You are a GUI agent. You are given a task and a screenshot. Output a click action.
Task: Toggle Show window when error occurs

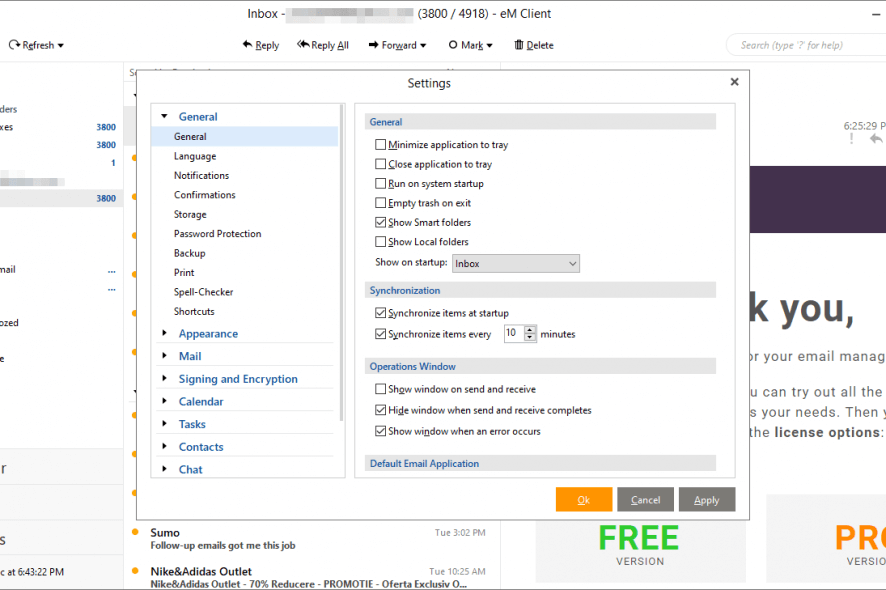click(380, 431)
